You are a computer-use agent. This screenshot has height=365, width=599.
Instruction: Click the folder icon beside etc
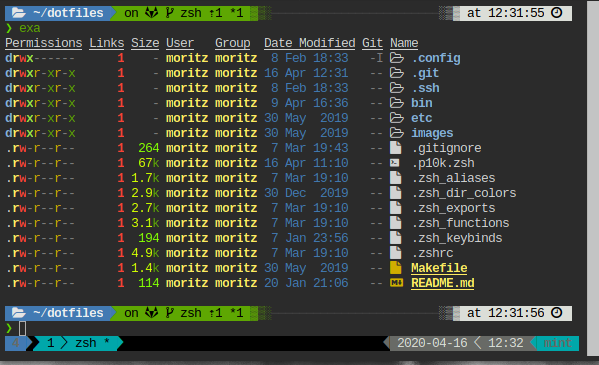coord(397,118)
